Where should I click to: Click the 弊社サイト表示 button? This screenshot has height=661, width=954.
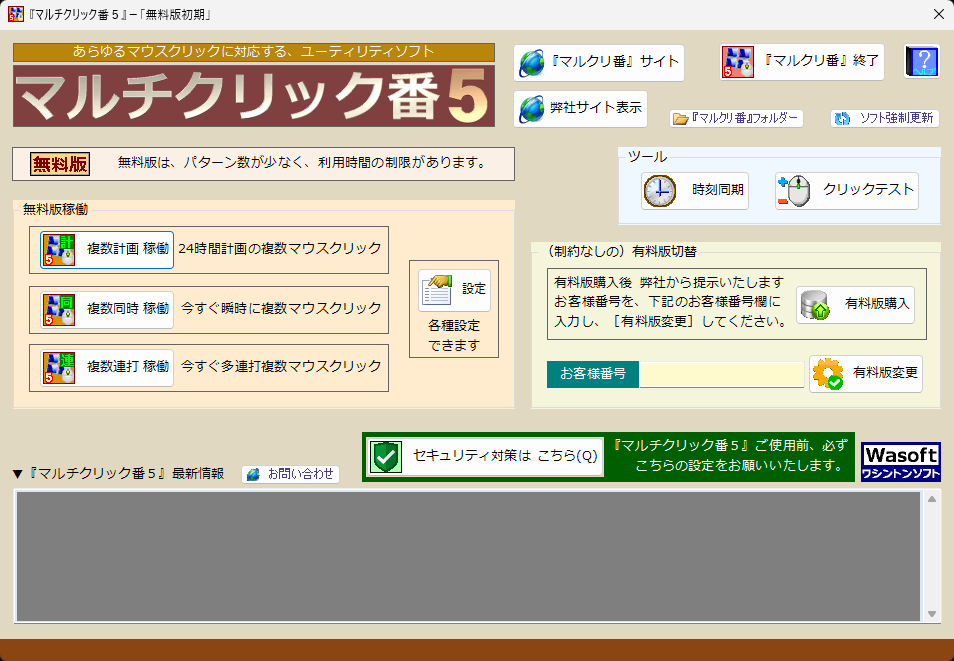(580, 109)
